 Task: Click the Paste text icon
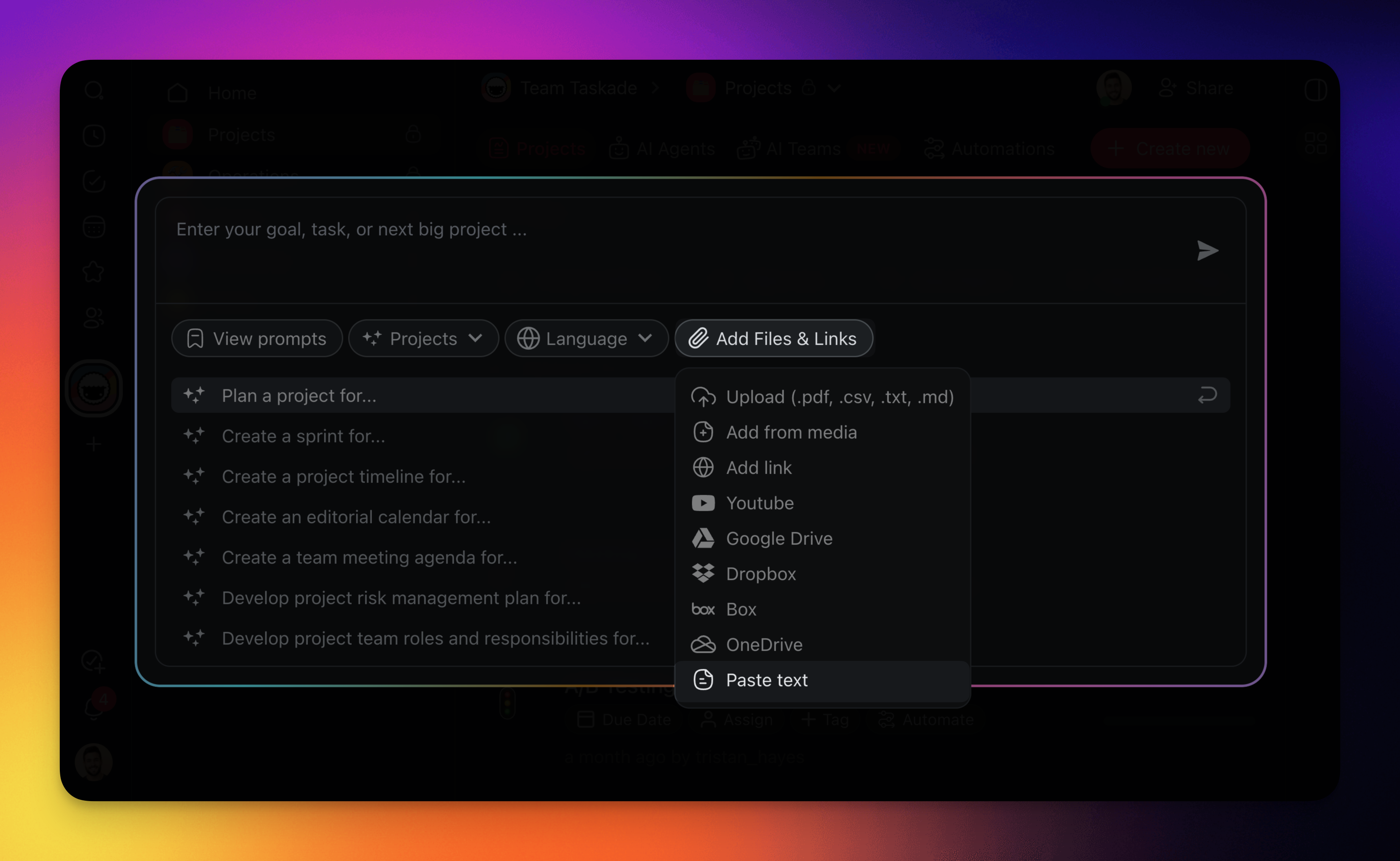[703, 680]
